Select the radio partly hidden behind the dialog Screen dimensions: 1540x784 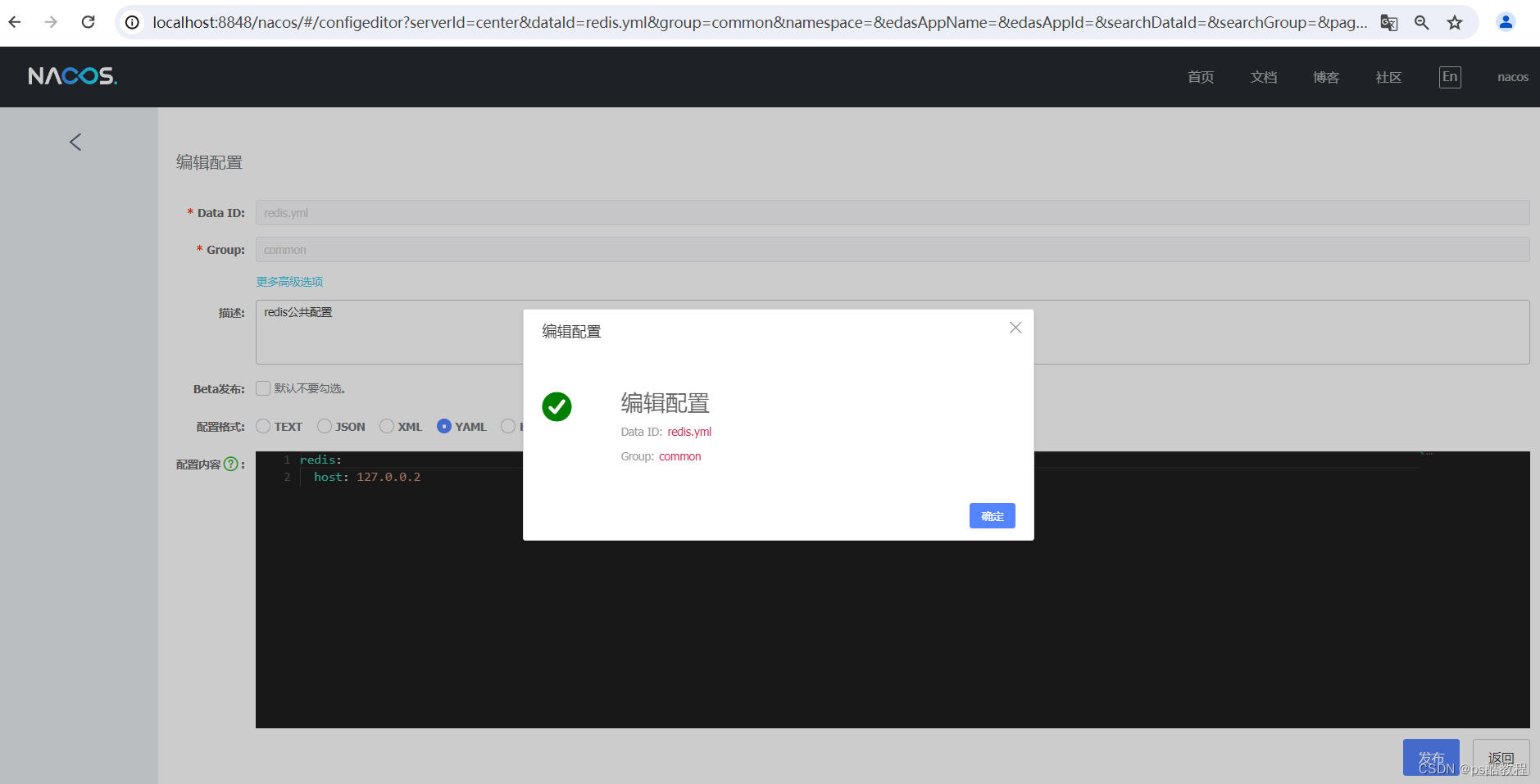pos(508,426)
